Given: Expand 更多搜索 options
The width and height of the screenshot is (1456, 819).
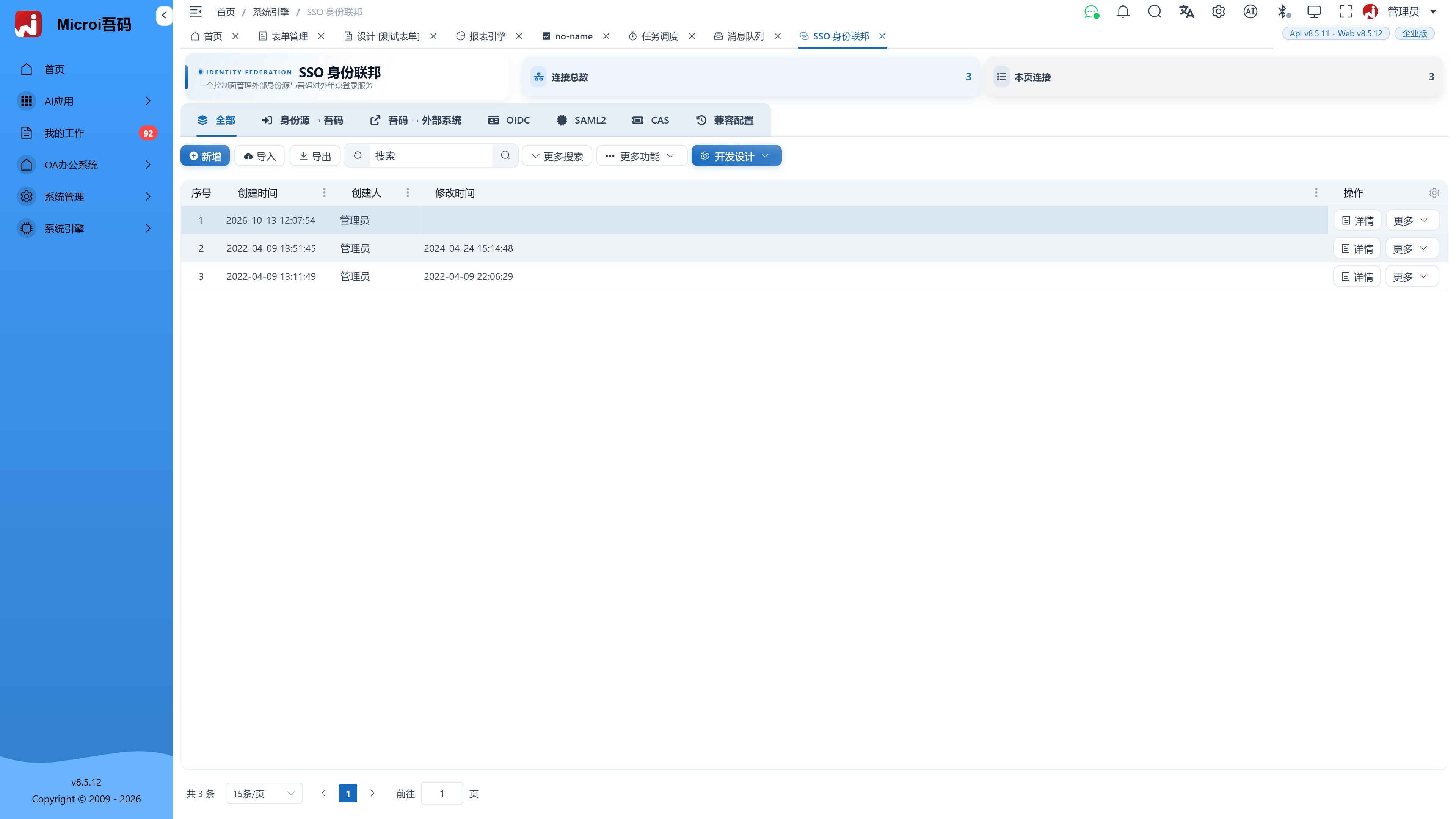Looking at the screenshot, I should 557,156.
